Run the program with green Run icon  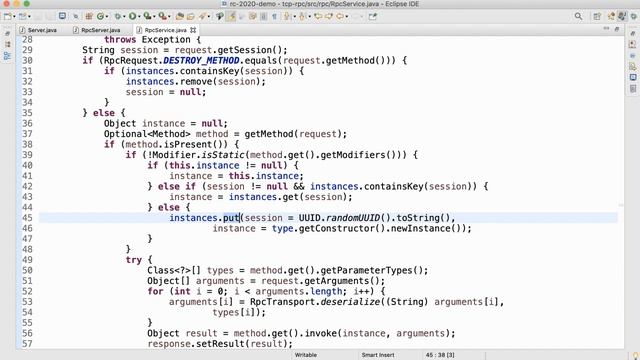pyautogui.click(x=132, y=16)
